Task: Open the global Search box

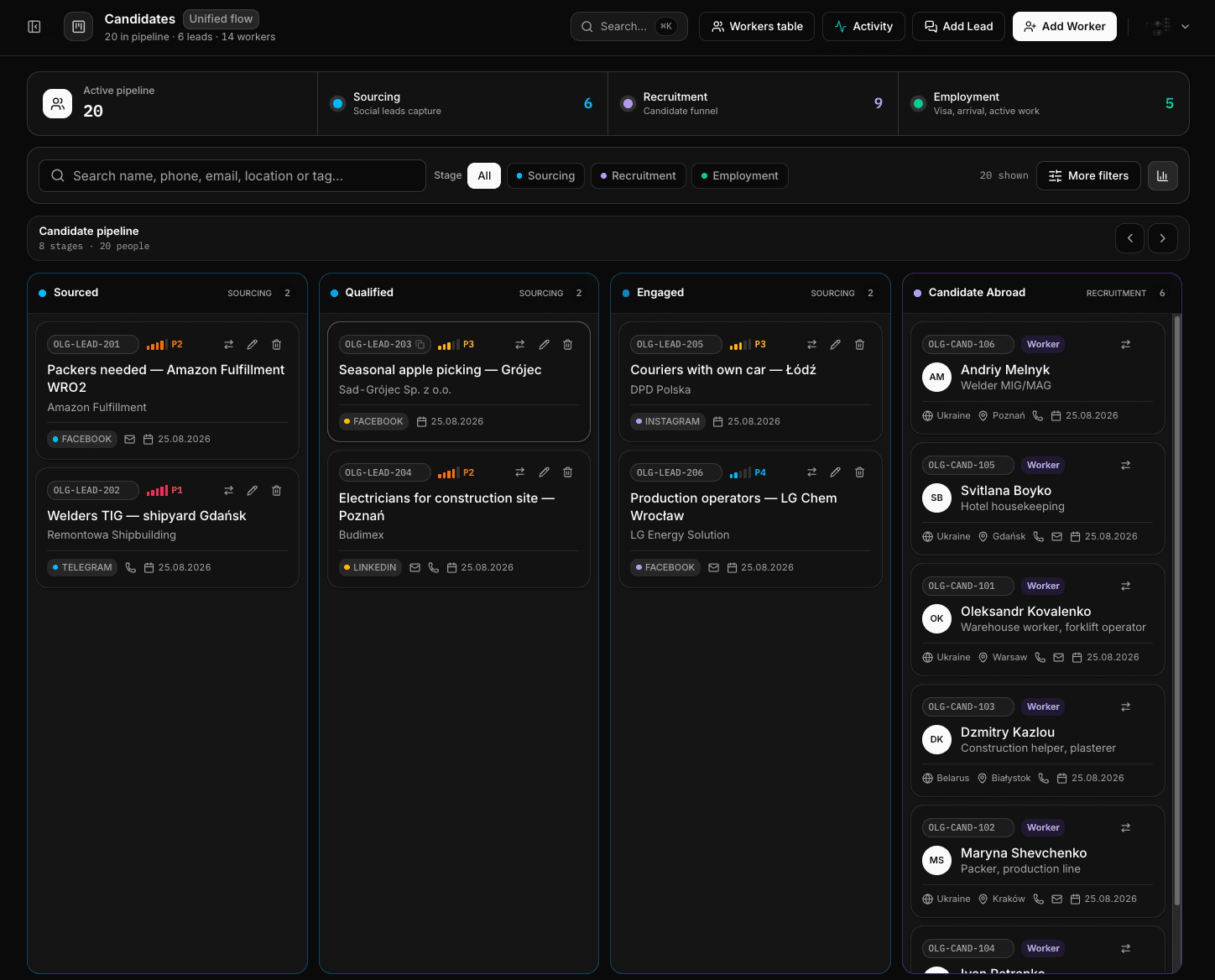Action: 629,27
